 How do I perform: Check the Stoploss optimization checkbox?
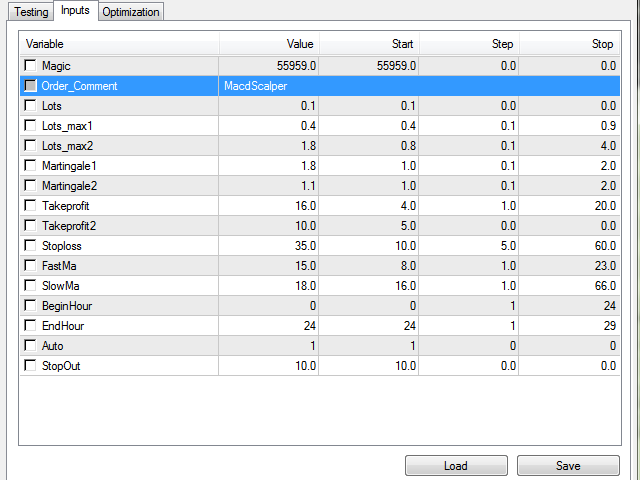(31, 246)
